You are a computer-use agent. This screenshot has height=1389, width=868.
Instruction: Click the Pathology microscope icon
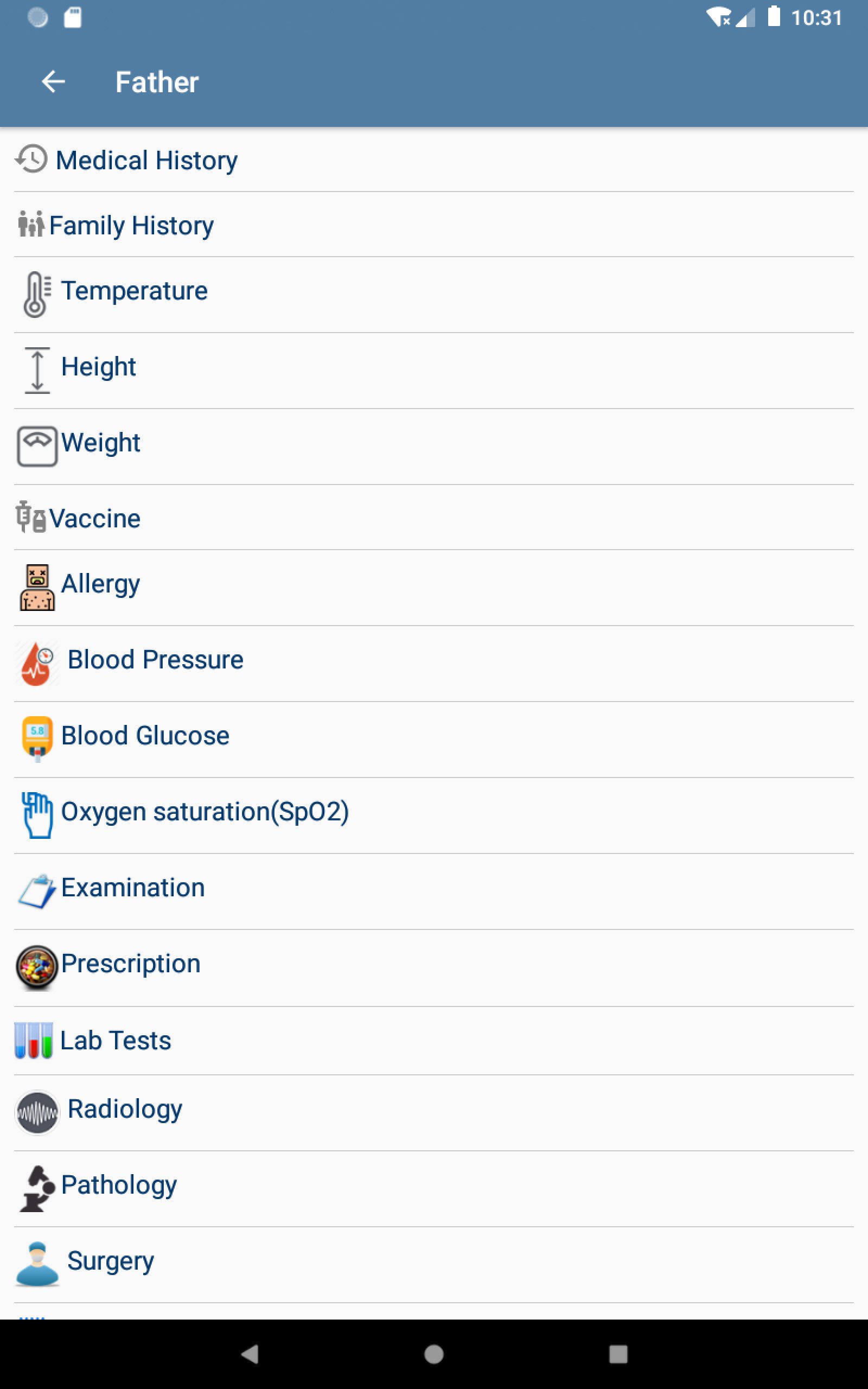[x=37, y=1188]
